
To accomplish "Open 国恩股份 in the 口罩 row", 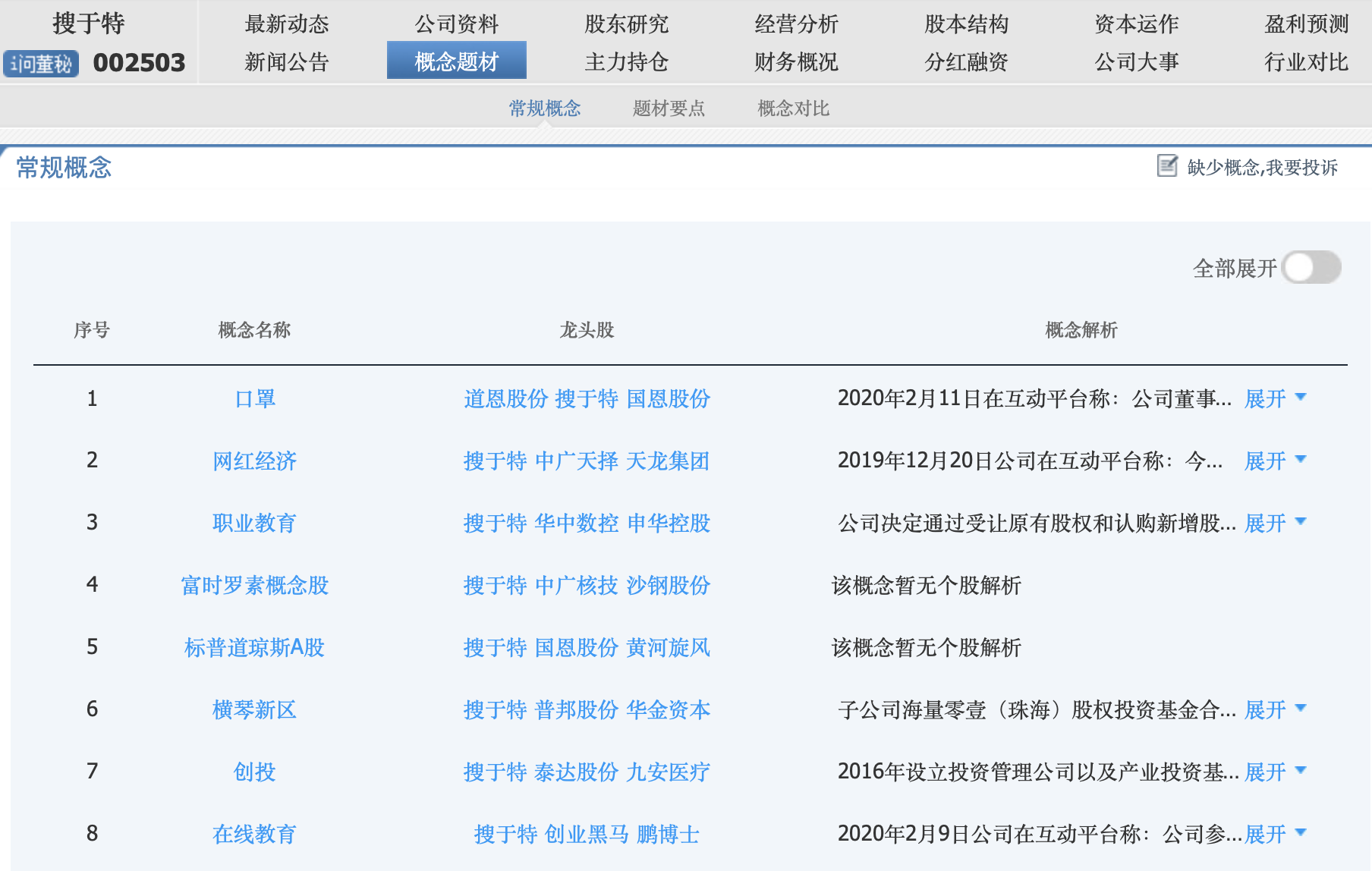I will coord(669,398).
